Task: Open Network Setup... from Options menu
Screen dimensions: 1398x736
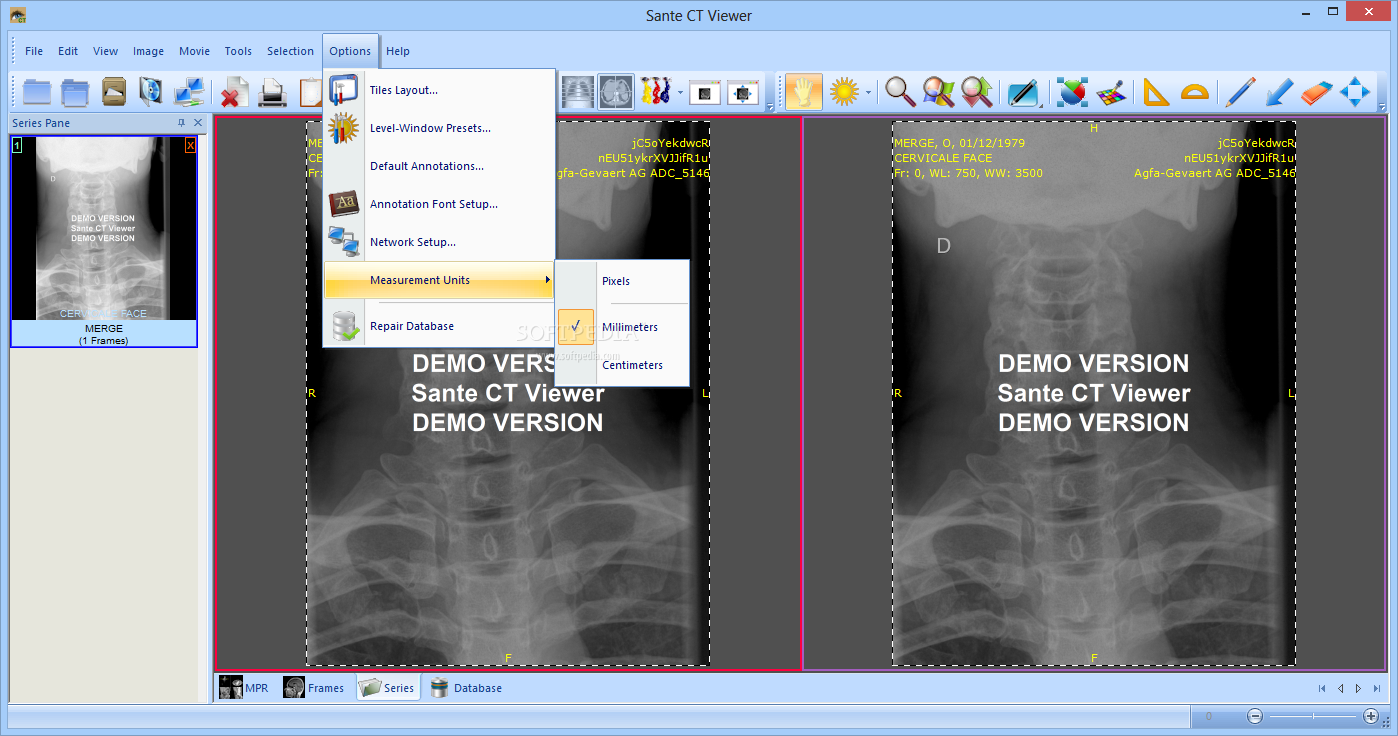Action: [x=439, y=242]
